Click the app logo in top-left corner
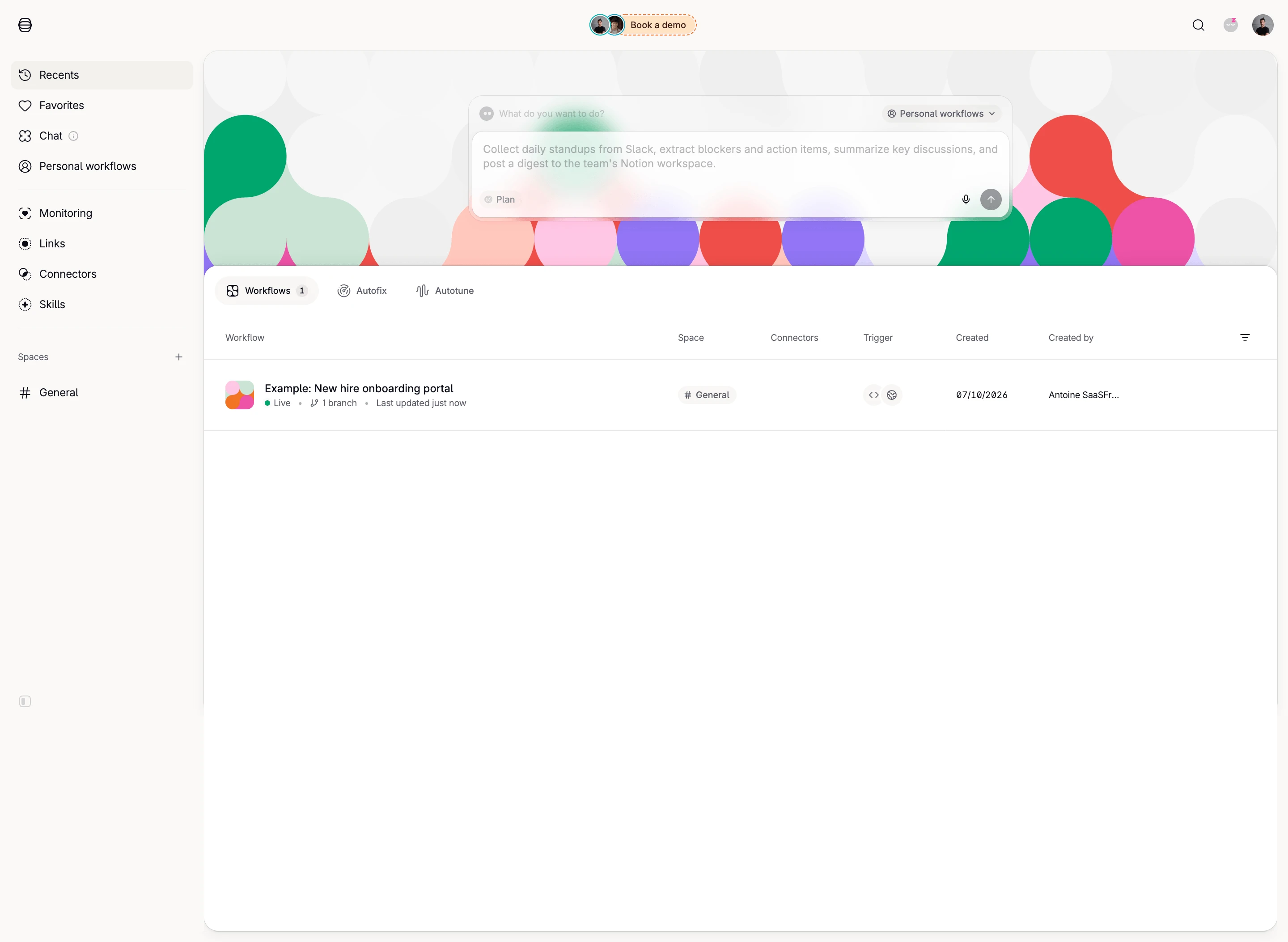The image size is (1288, 942). tap(25, 25)
